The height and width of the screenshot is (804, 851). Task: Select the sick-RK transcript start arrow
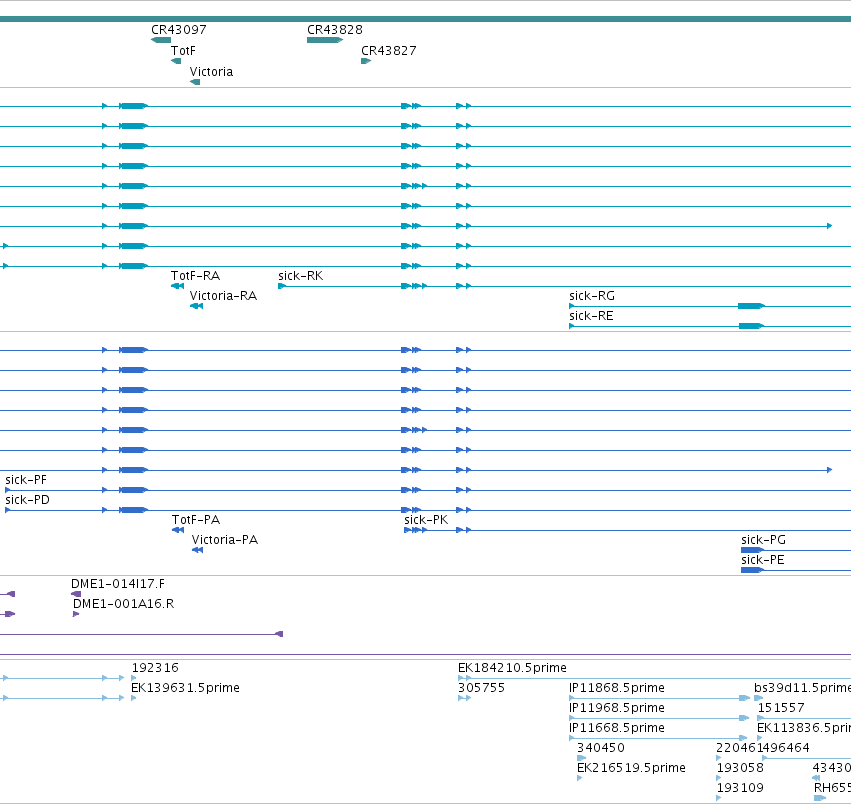282,286
